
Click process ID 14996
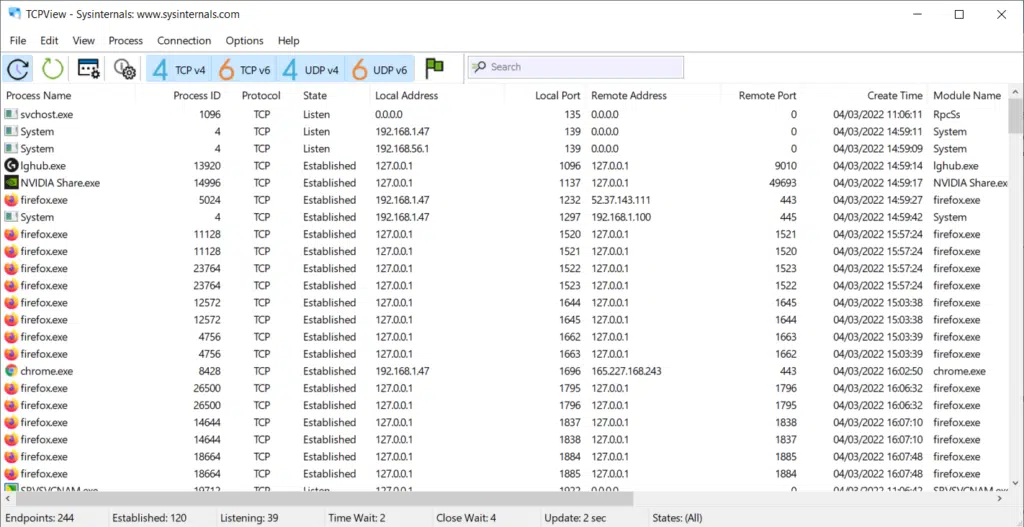click(207, 183)
